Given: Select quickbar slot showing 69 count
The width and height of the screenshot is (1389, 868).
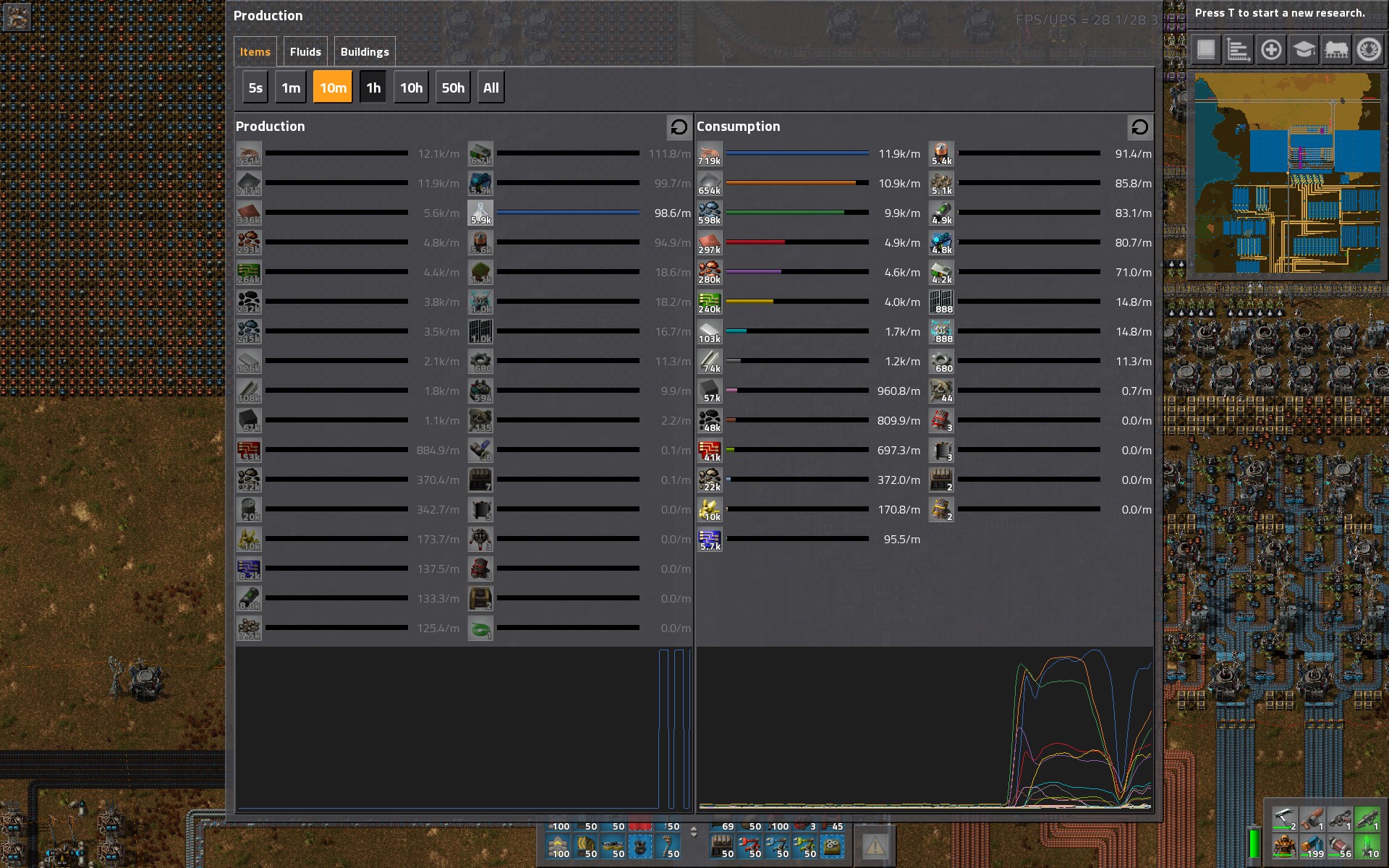Looking at the screenshot, I should 721,826.
